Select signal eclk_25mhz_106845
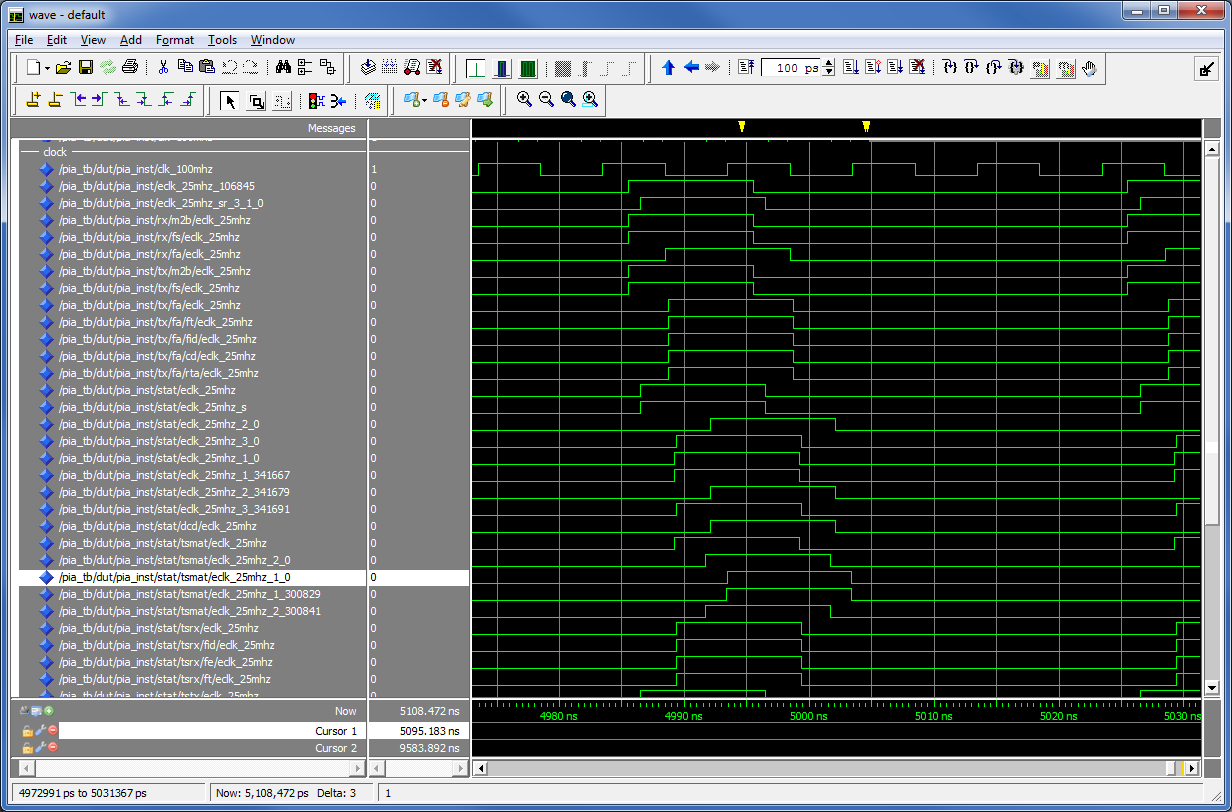 pyautogui.click(x=157, y=186)
